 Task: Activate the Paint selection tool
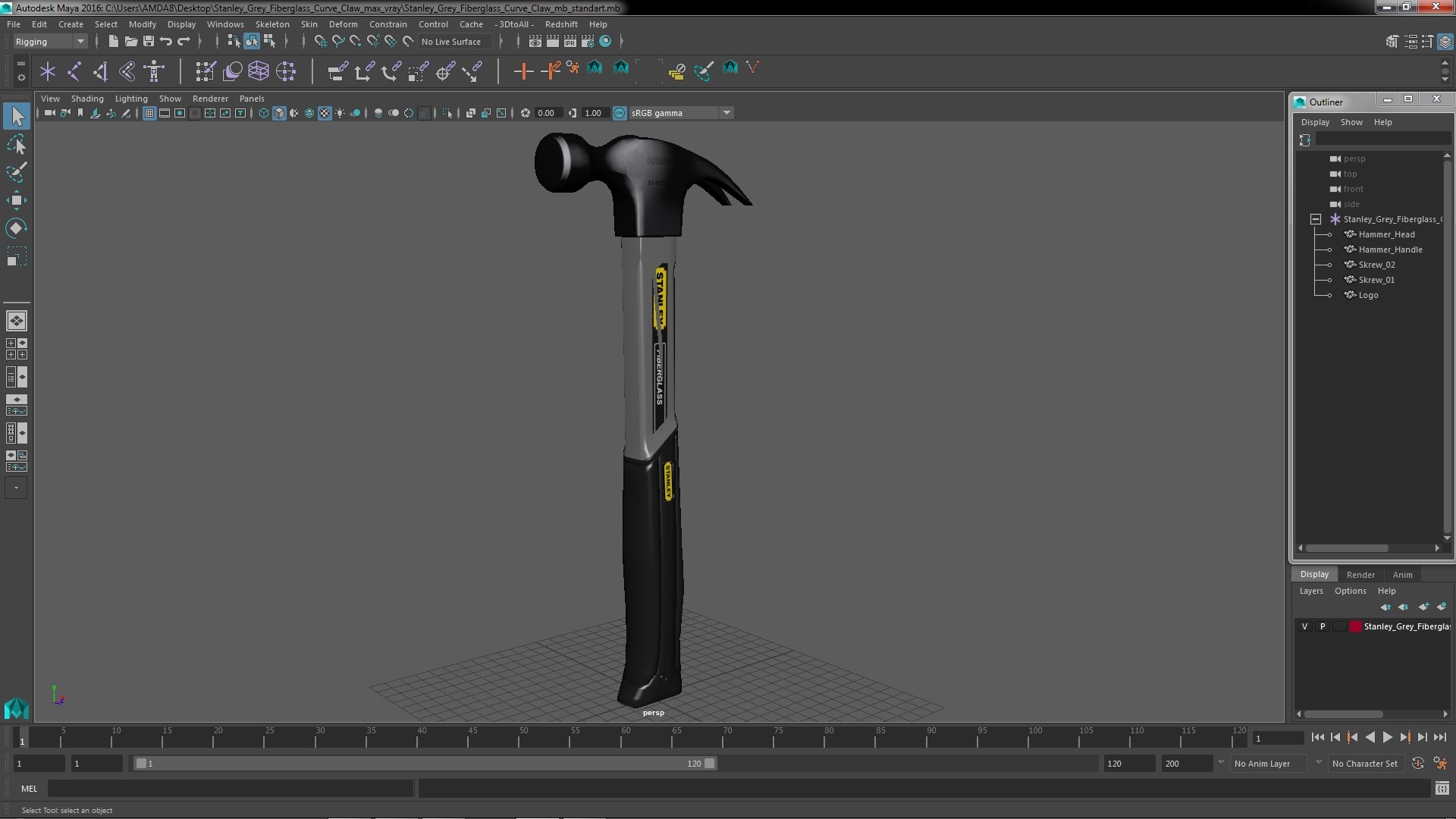click(x=17, y=172)
